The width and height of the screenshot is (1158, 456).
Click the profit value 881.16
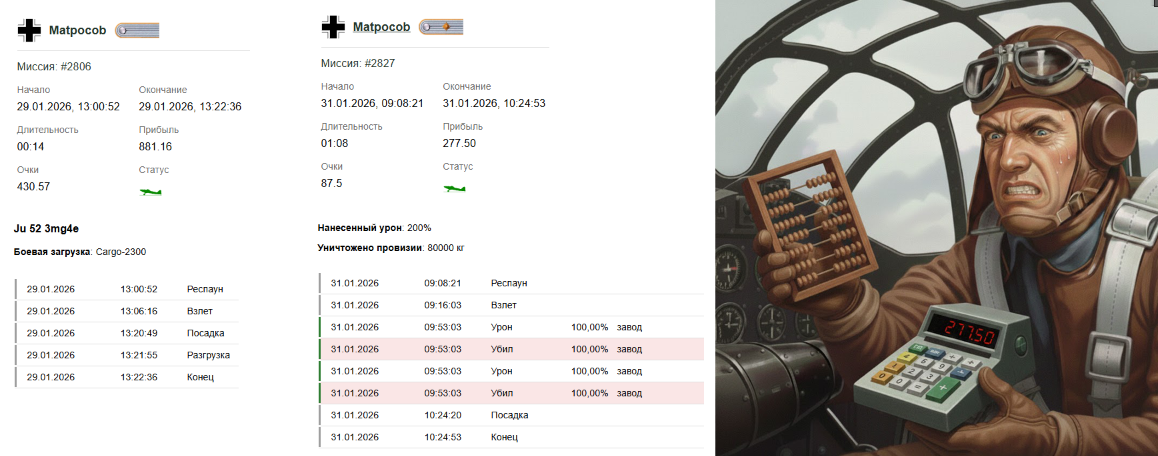click(155, 146)
